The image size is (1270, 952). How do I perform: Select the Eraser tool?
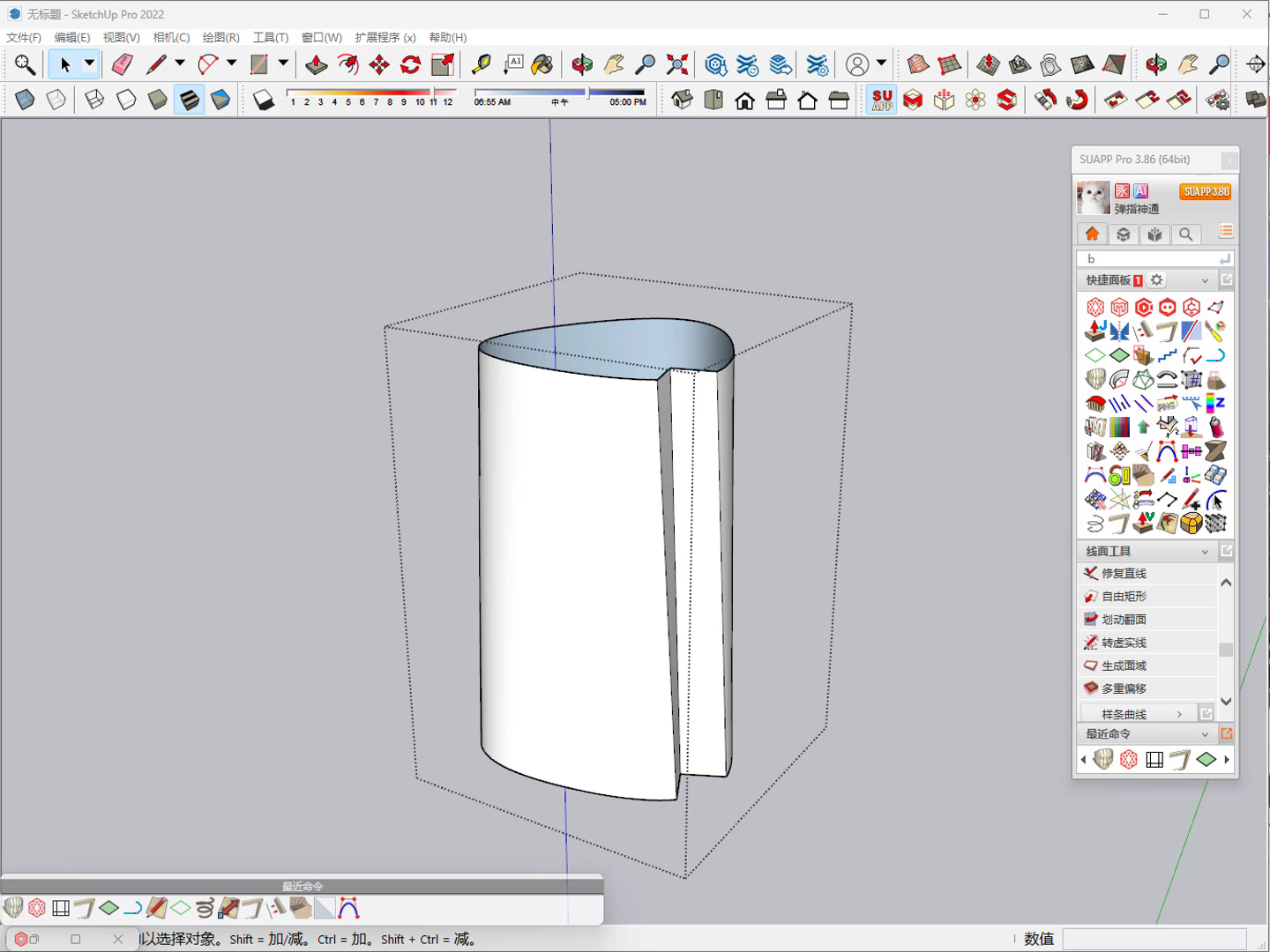coord(122,64)
